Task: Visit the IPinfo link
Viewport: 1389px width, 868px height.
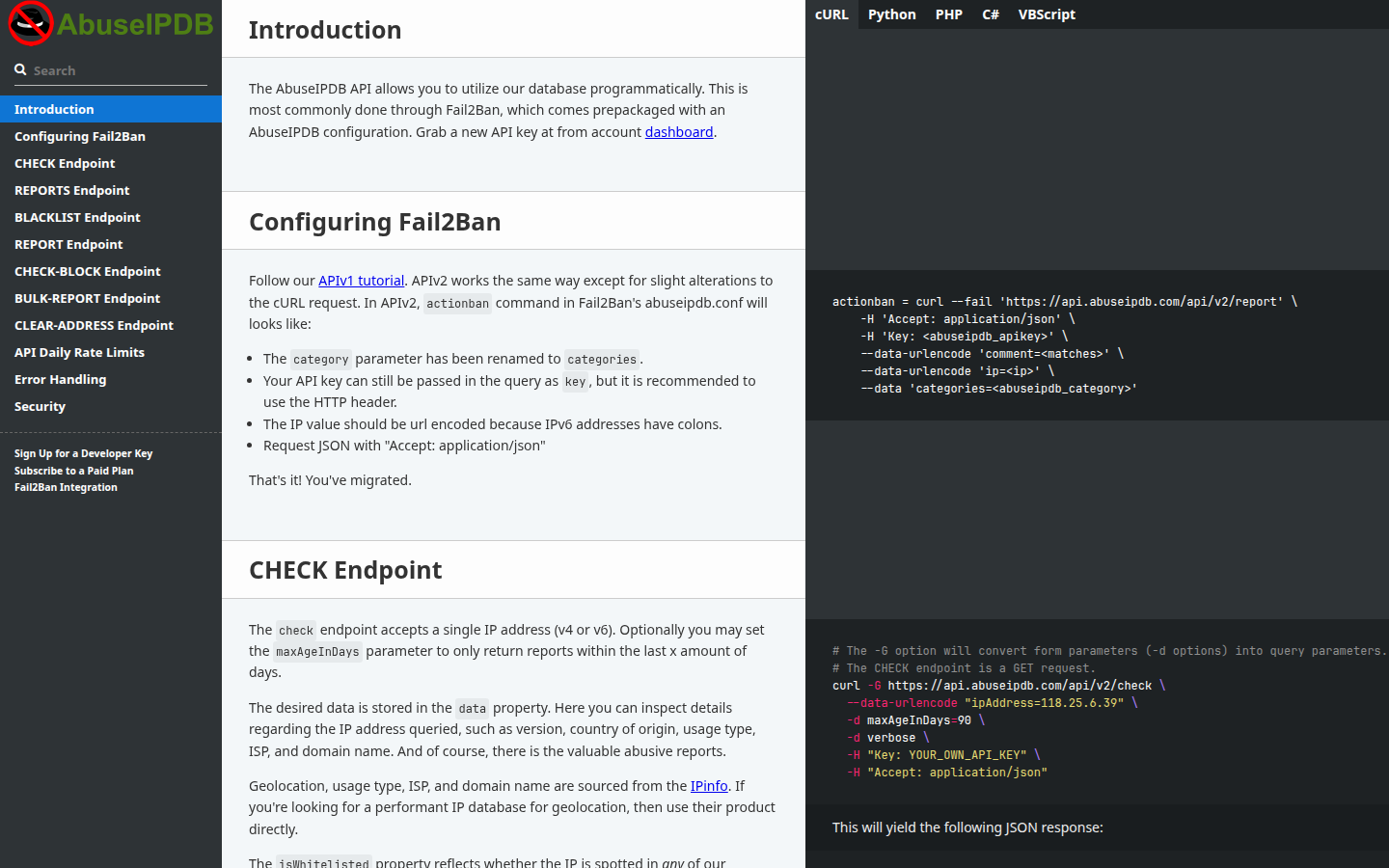Action: point(709,786)
